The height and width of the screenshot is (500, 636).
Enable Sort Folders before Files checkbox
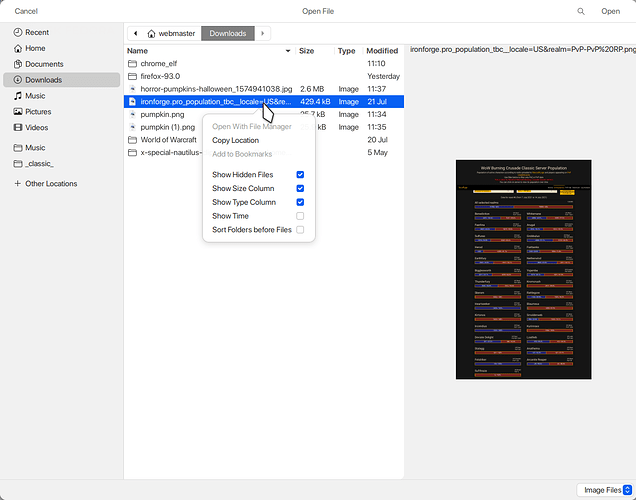[x=300, y=230]
